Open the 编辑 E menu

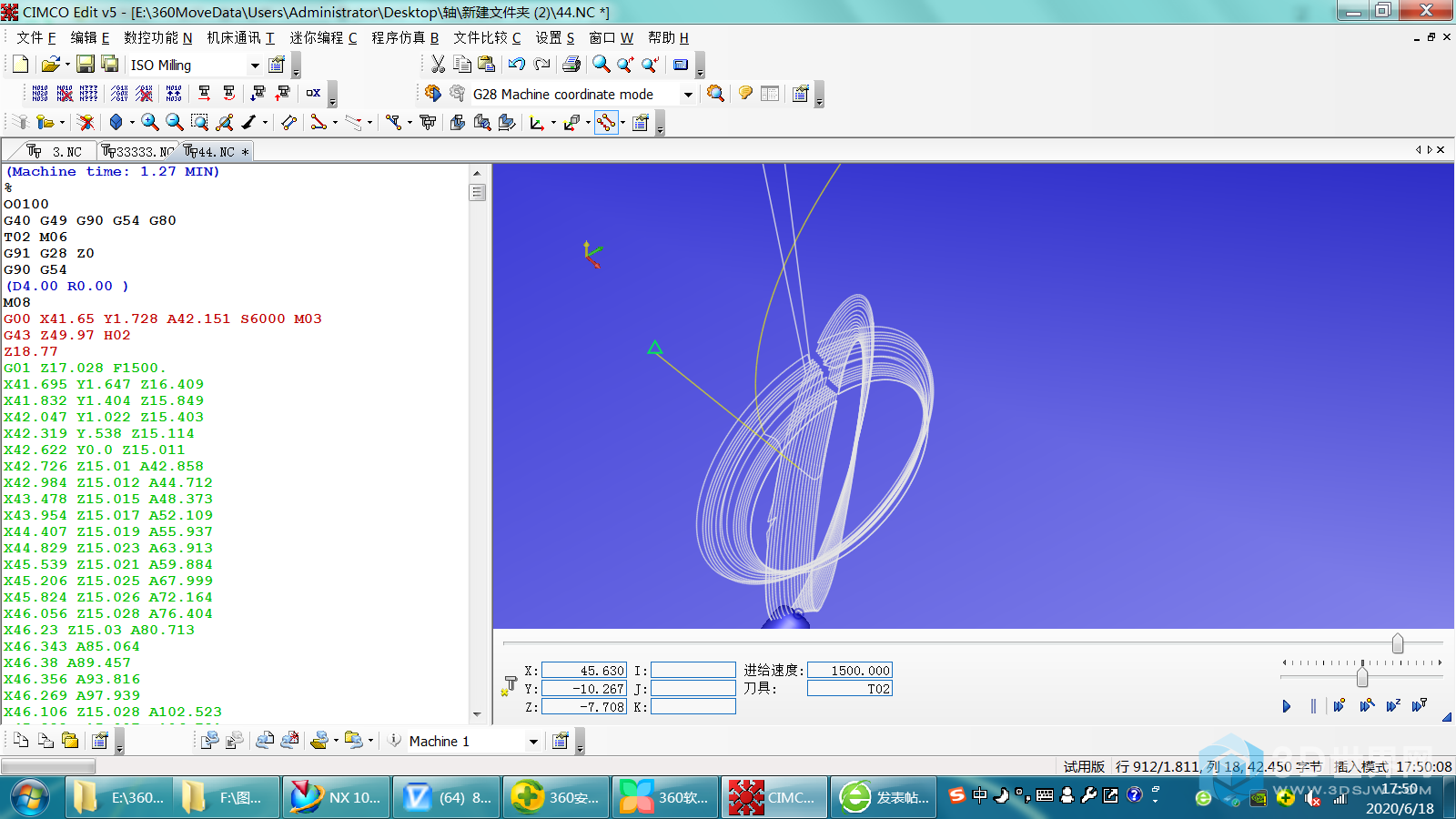point(90,37)
